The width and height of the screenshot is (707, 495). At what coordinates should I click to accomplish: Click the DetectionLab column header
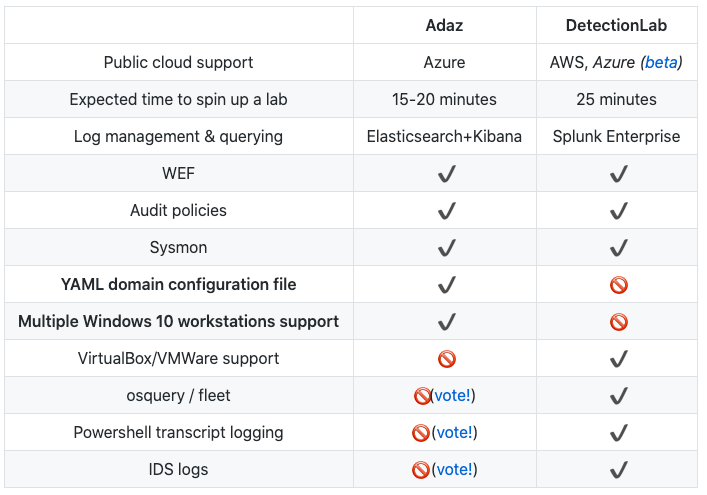coord(617,25)
